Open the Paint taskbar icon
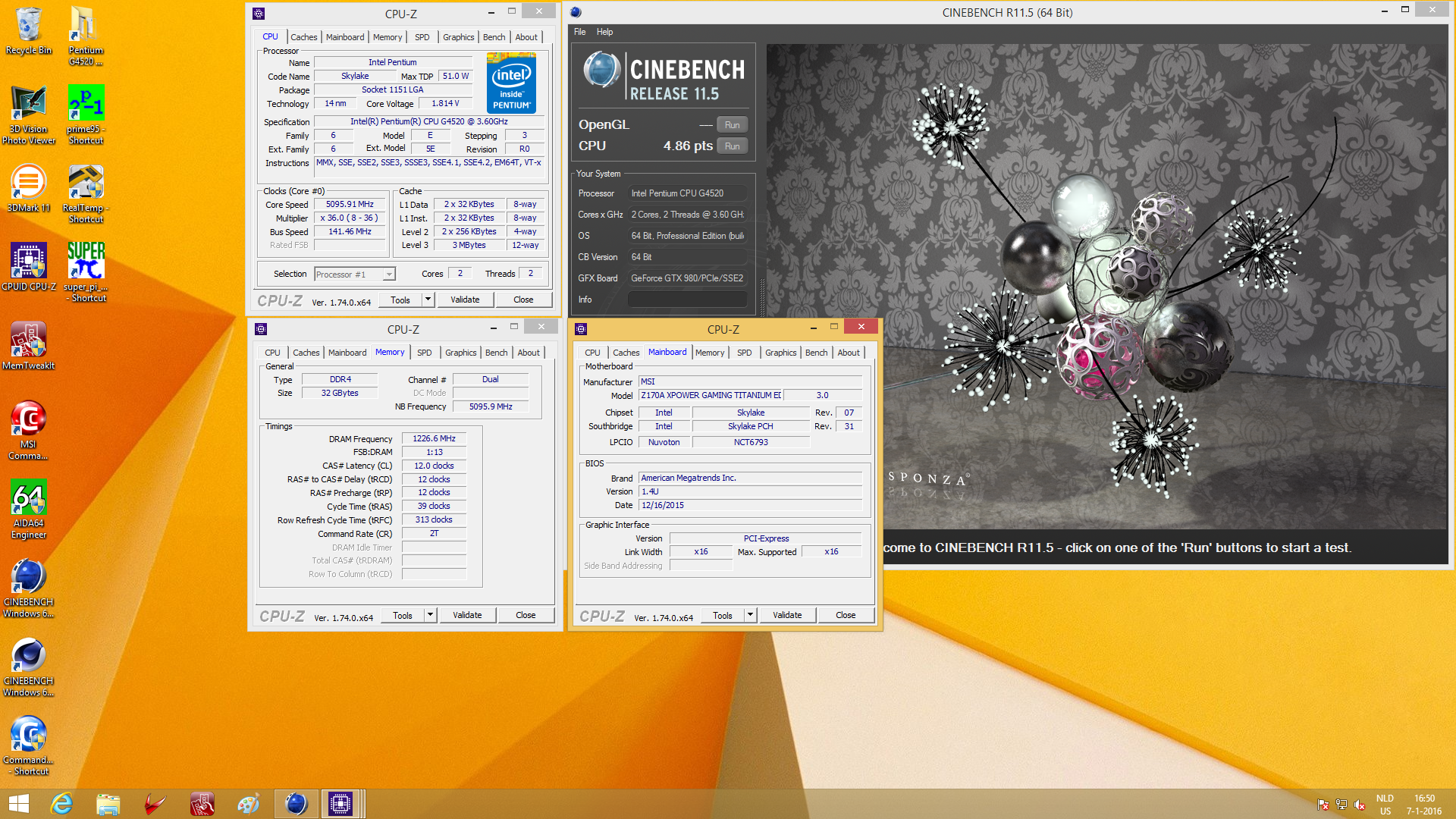 tap(249, 804)
